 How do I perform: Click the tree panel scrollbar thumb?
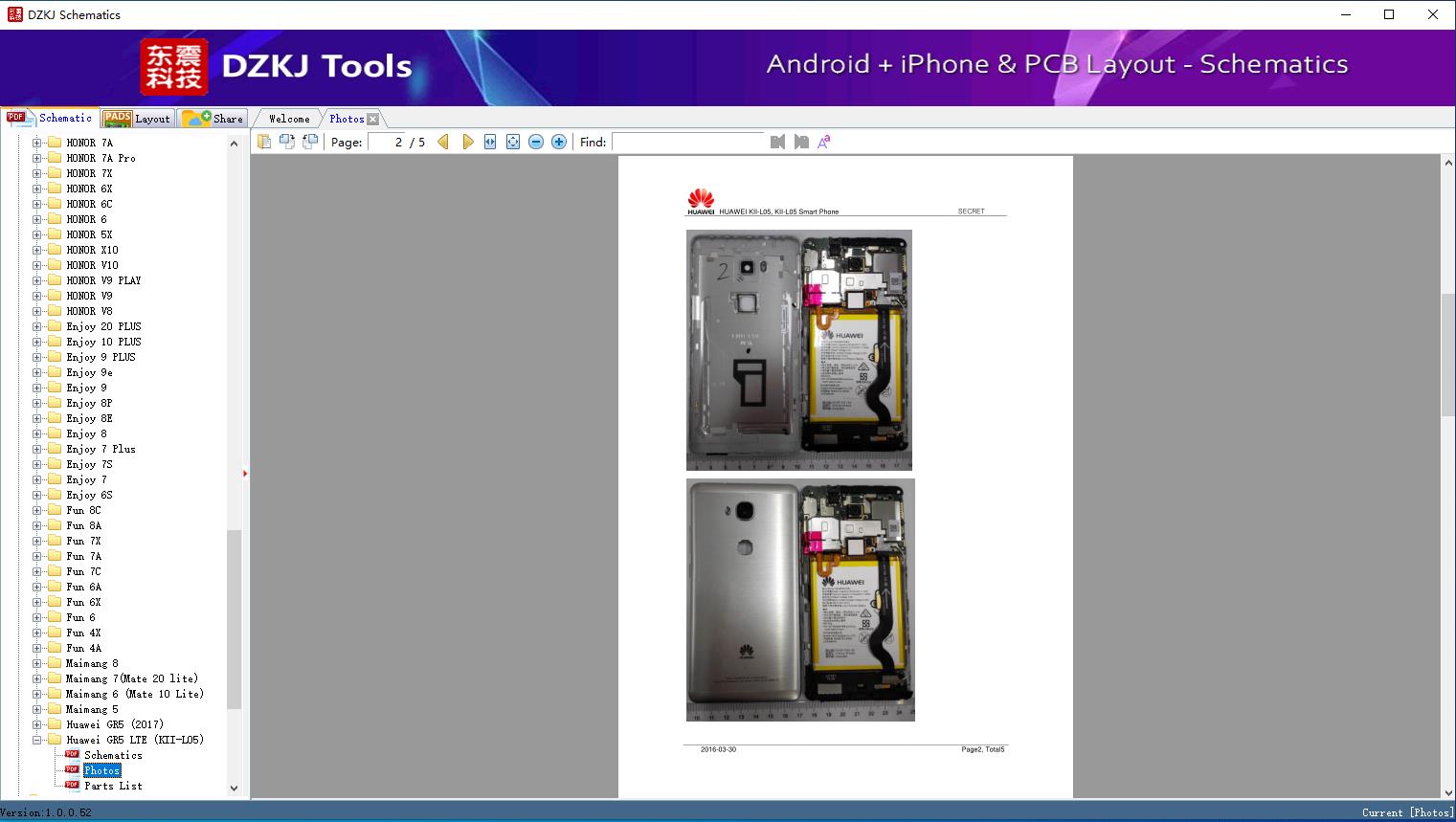(234, 618)
